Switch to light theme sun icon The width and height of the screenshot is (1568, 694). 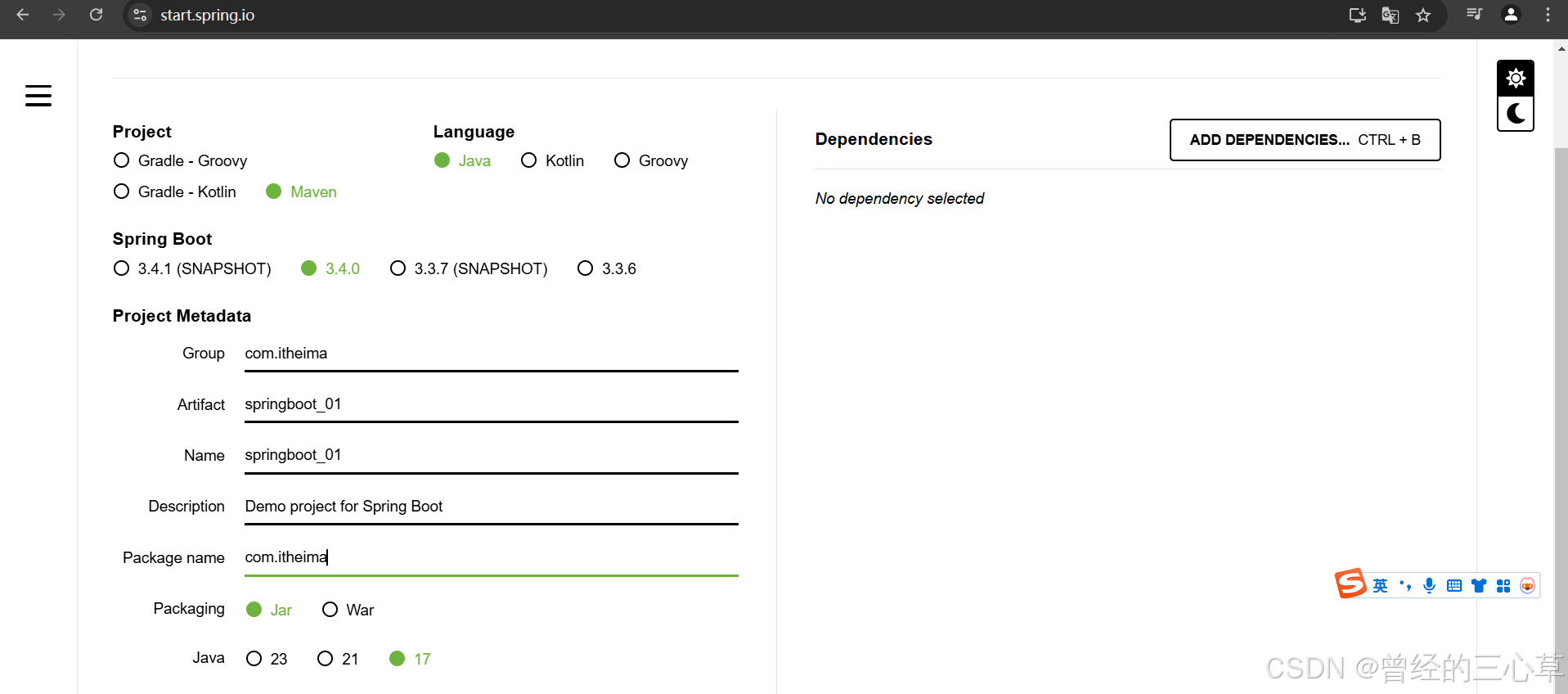click(1516, 78)
